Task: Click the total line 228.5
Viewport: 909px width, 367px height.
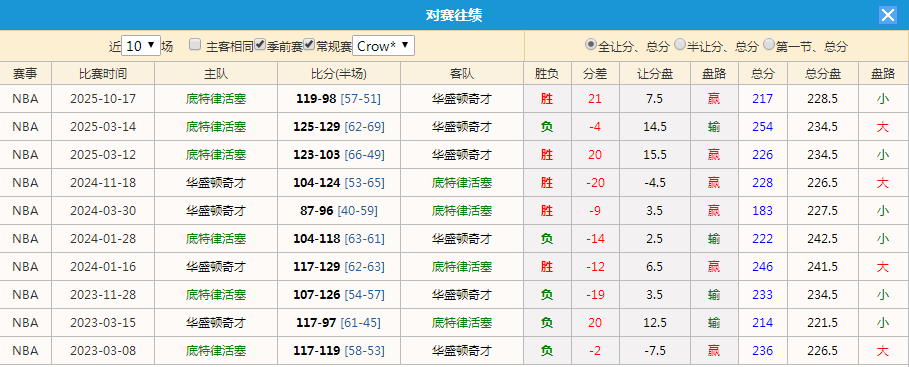Action: [x=823, y=99]
